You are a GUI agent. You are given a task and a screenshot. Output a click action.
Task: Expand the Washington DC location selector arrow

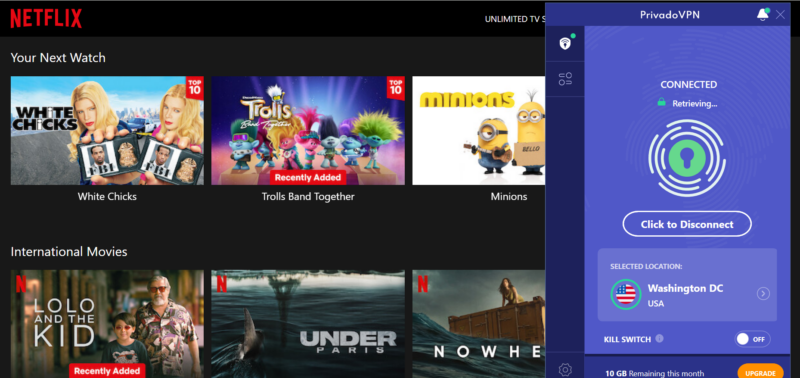[x=763, y=293]
